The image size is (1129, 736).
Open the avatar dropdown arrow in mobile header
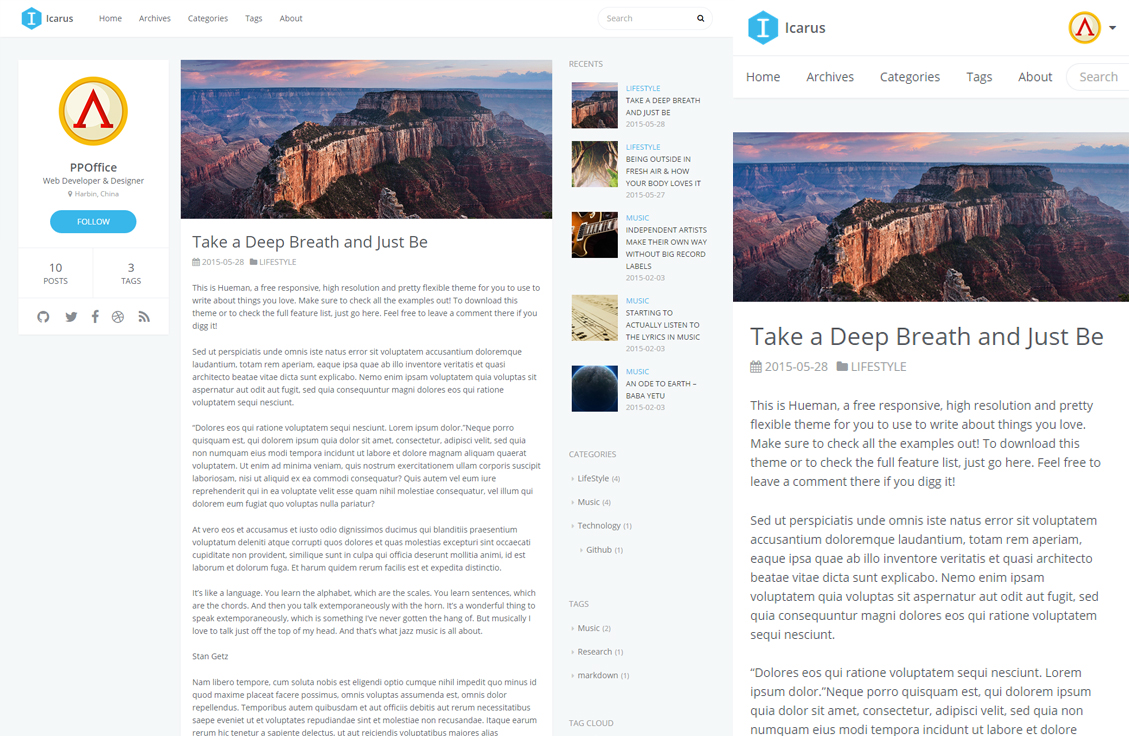click(x=1112, y=28)
